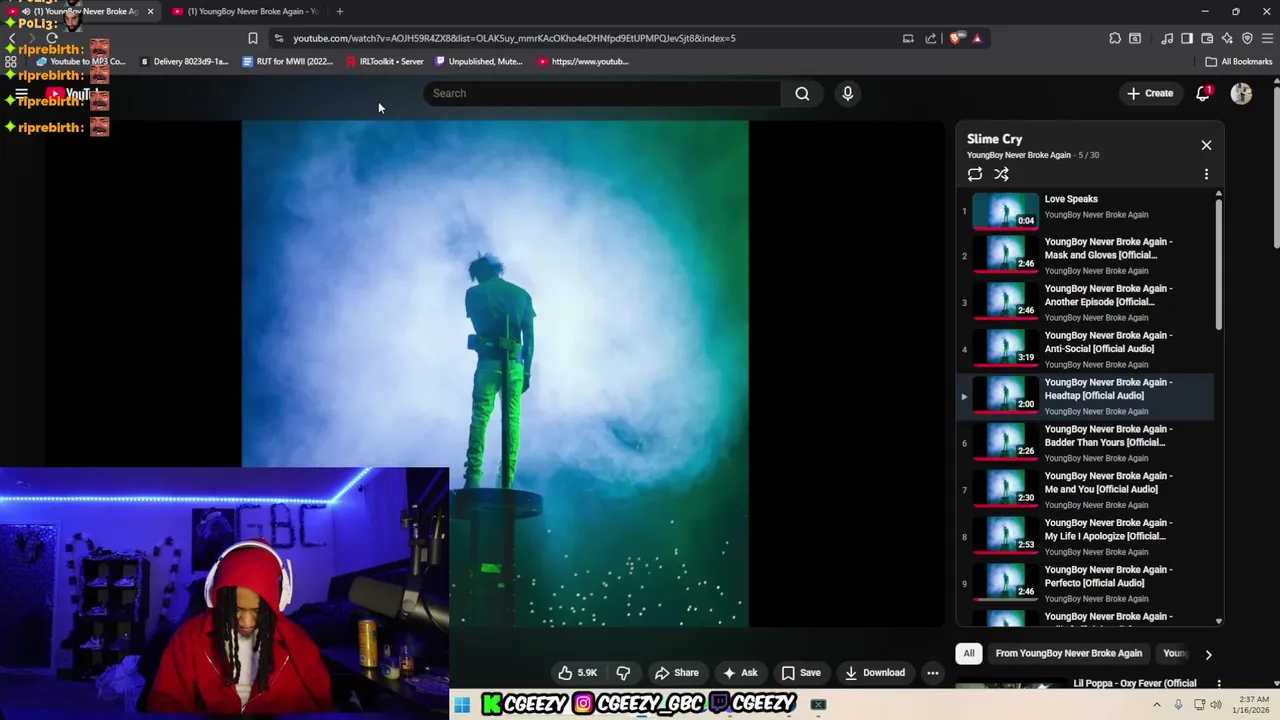Open https://www.youtub... bookmark
Image resolution: width=1280 pixels, height=720 pixels.
[583, 61]
